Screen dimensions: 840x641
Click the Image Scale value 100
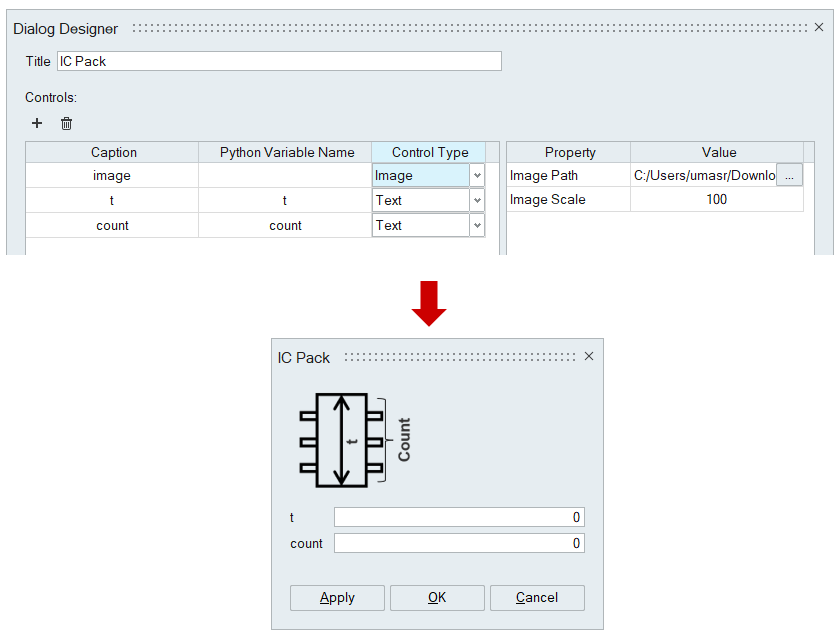[x=716, y=200]
